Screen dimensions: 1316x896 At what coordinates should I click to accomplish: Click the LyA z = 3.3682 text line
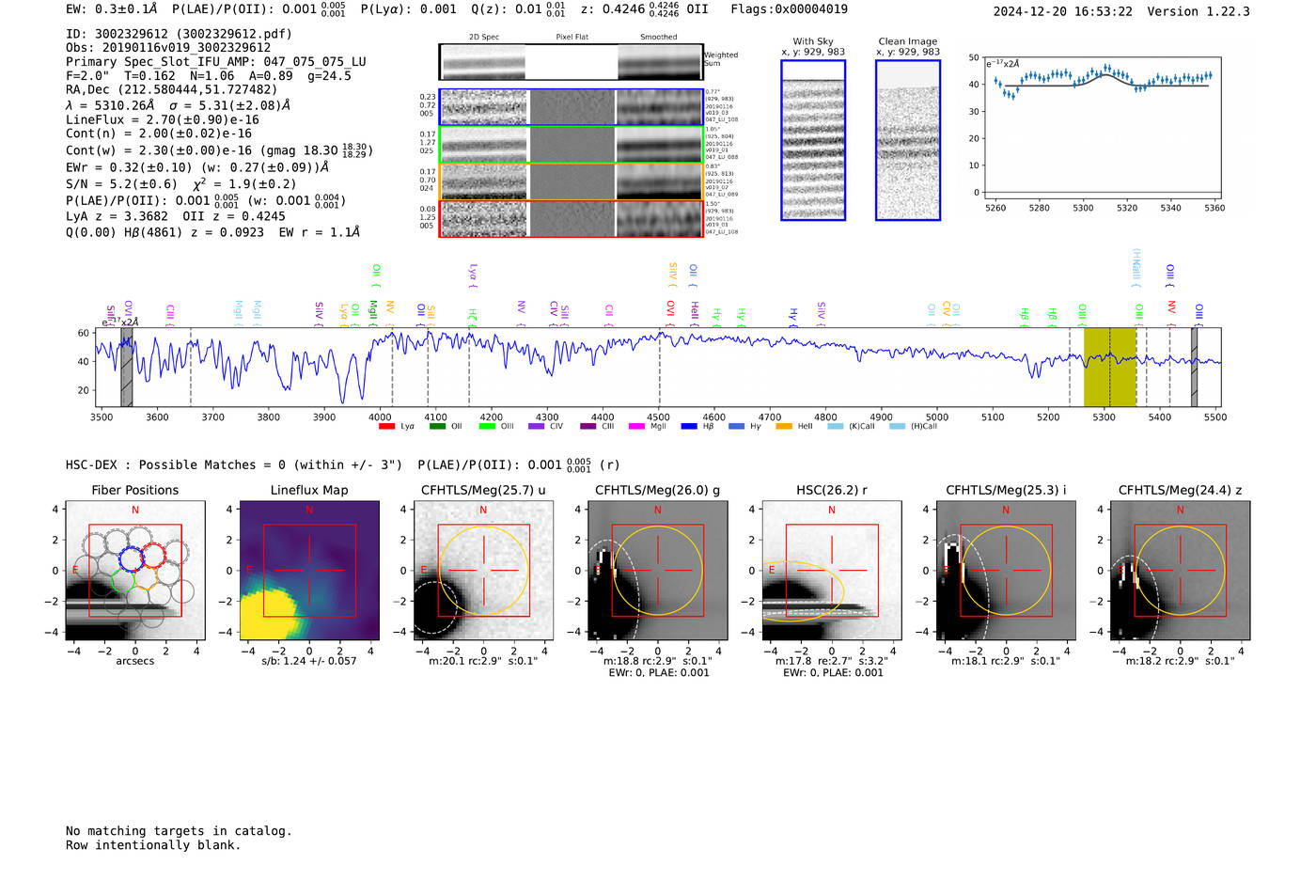coord(176,216)
